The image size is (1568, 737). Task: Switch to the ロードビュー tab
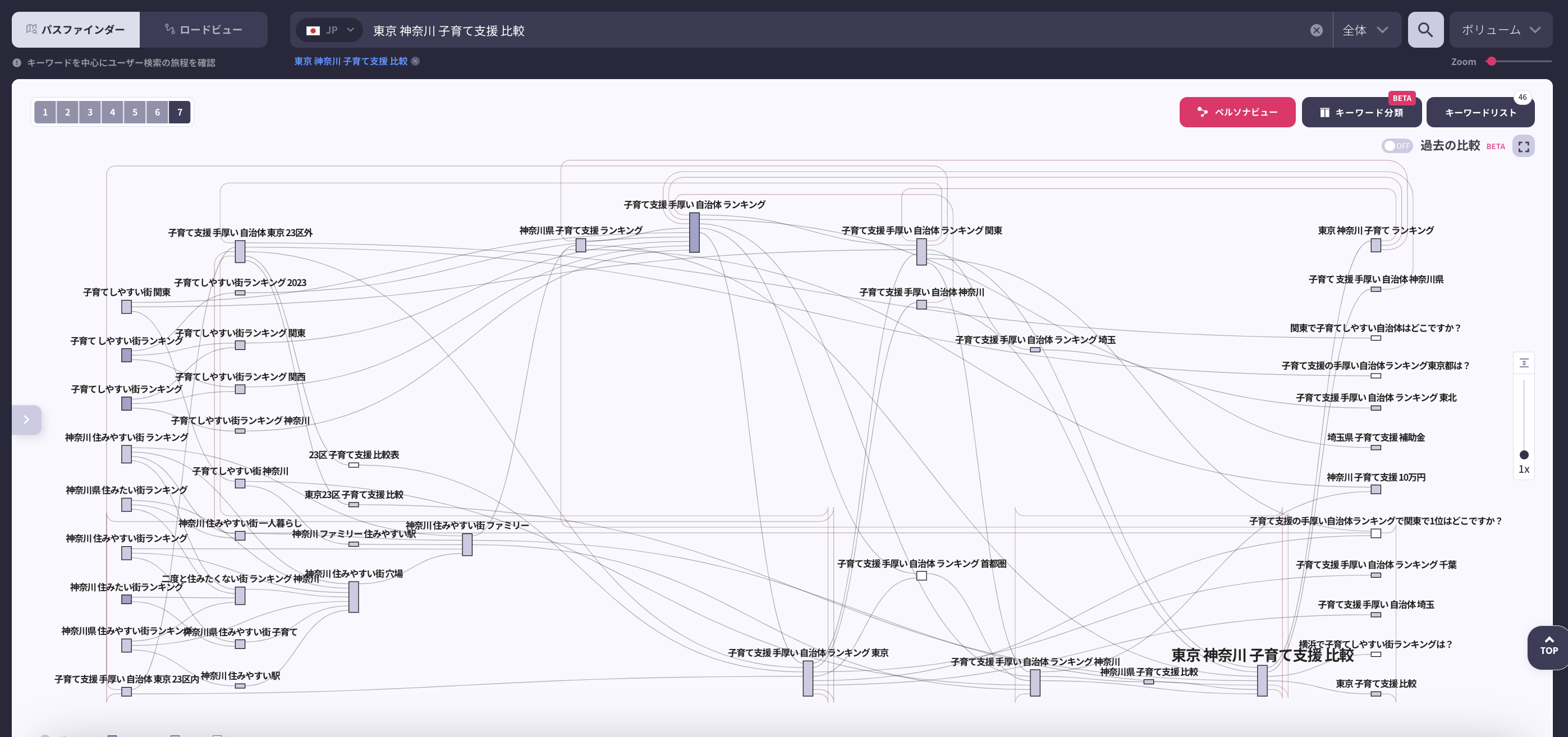coord(204,30)
